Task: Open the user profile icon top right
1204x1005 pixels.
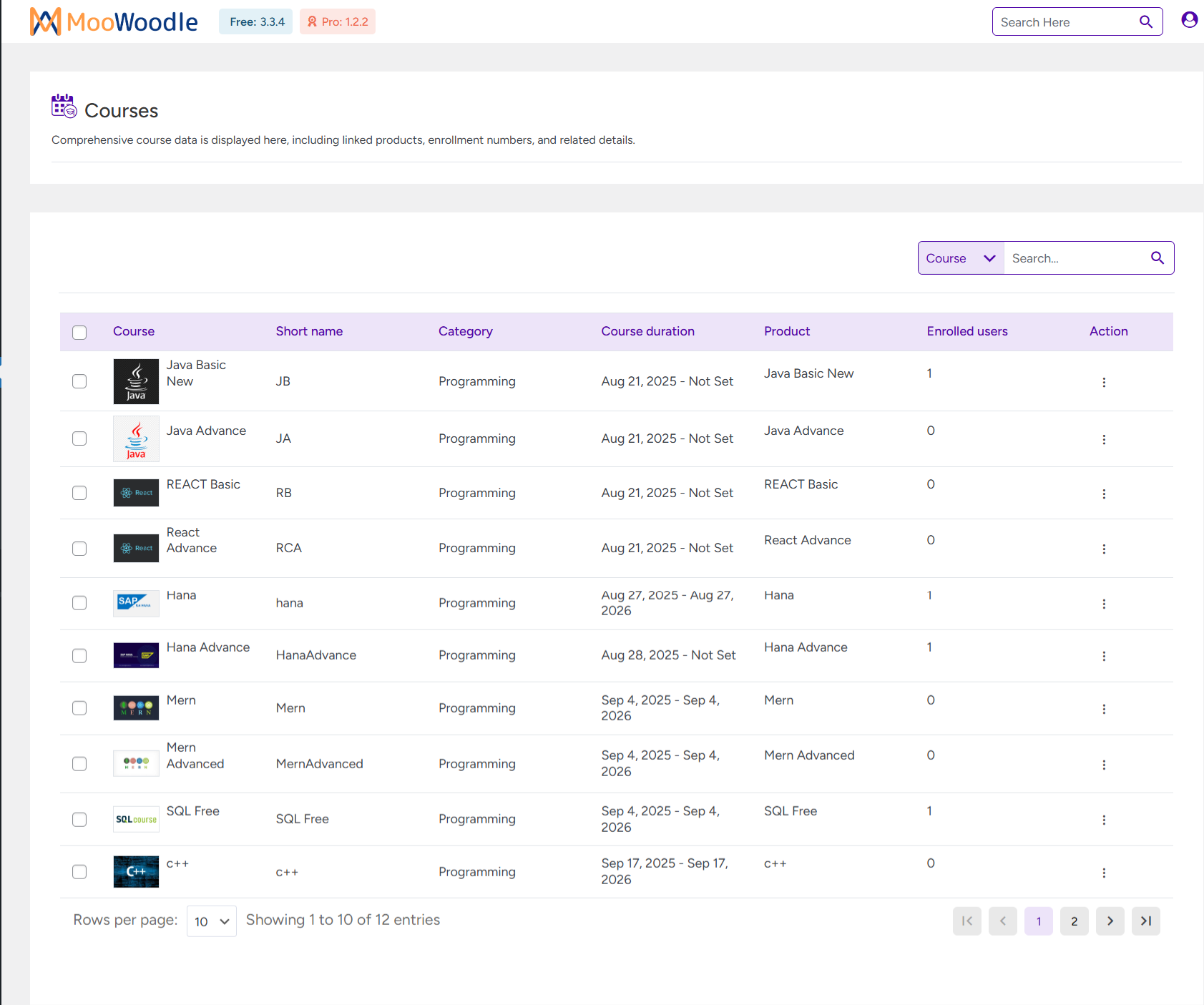Action: [x=1189, y=20]
